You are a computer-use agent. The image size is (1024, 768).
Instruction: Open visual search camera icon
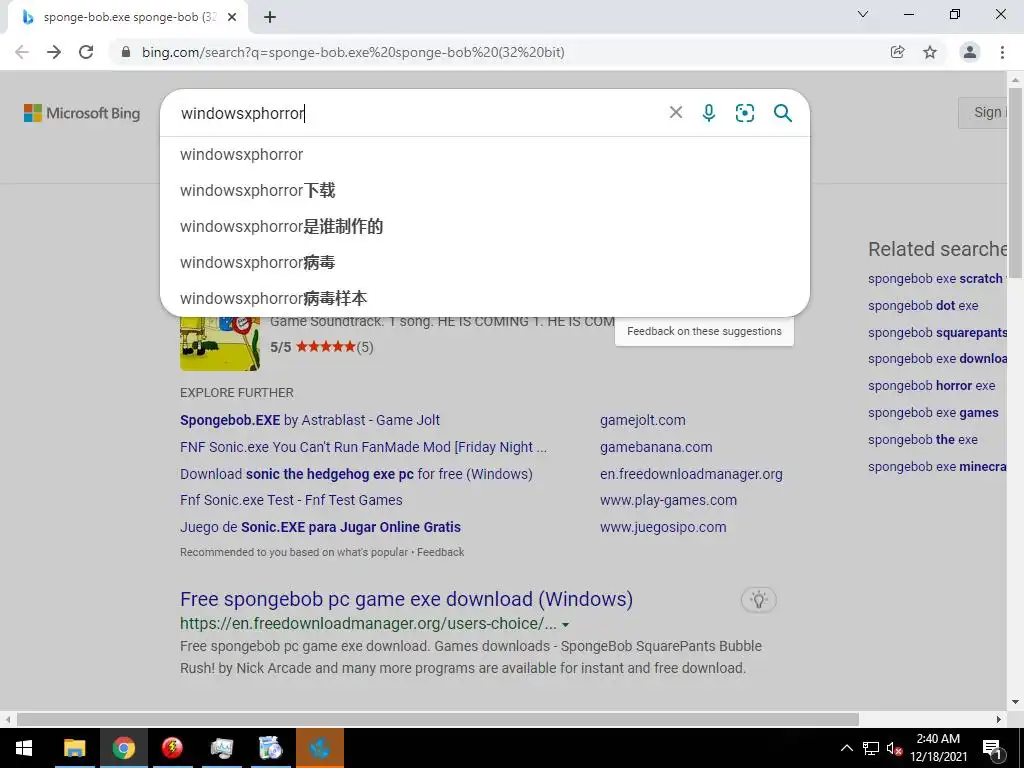[x=744, y=113]
